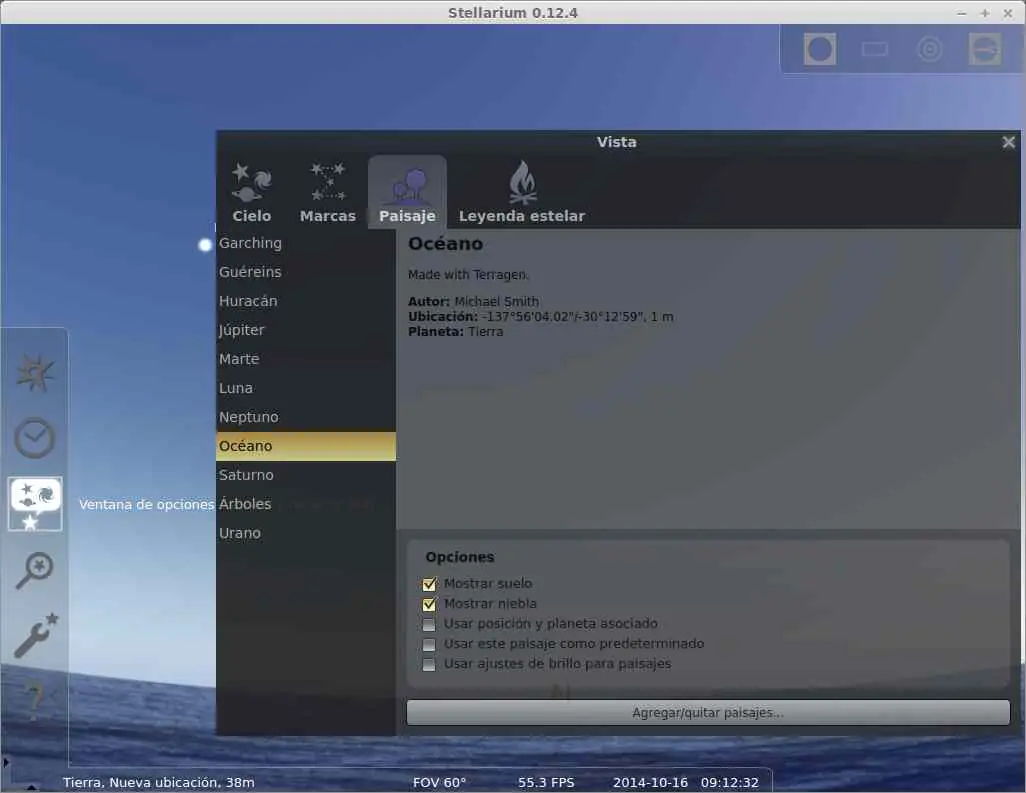Switch to the Cielo tab
Viewport: 1026px width, 793px height.
coord(251,192)
